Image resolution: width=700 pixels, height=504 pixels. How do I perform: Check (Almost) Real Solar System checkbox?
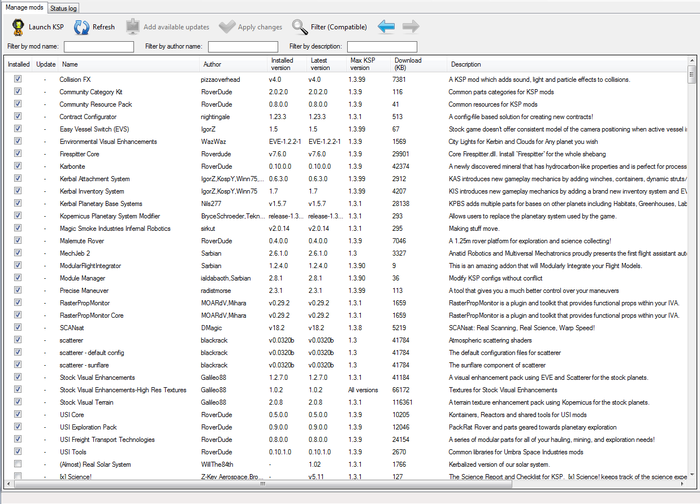(x=18, y=464)
